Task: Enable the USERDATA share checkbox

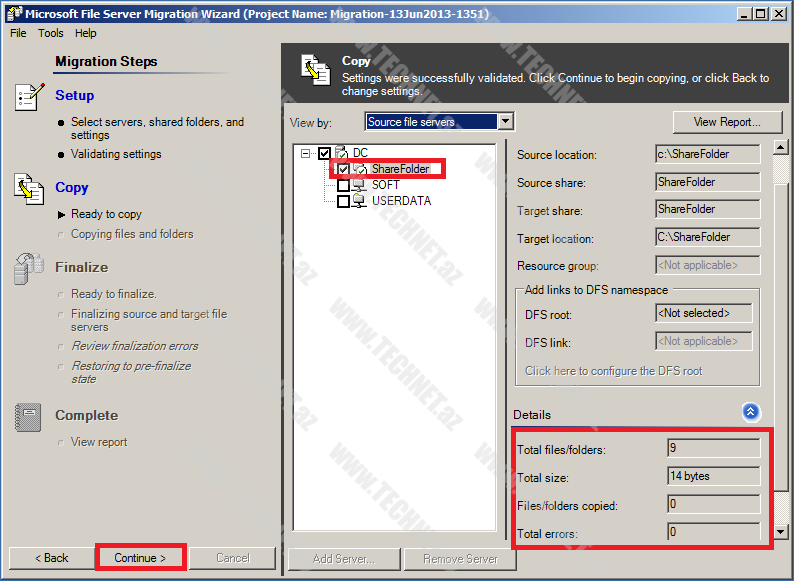Action: [343, 202]
